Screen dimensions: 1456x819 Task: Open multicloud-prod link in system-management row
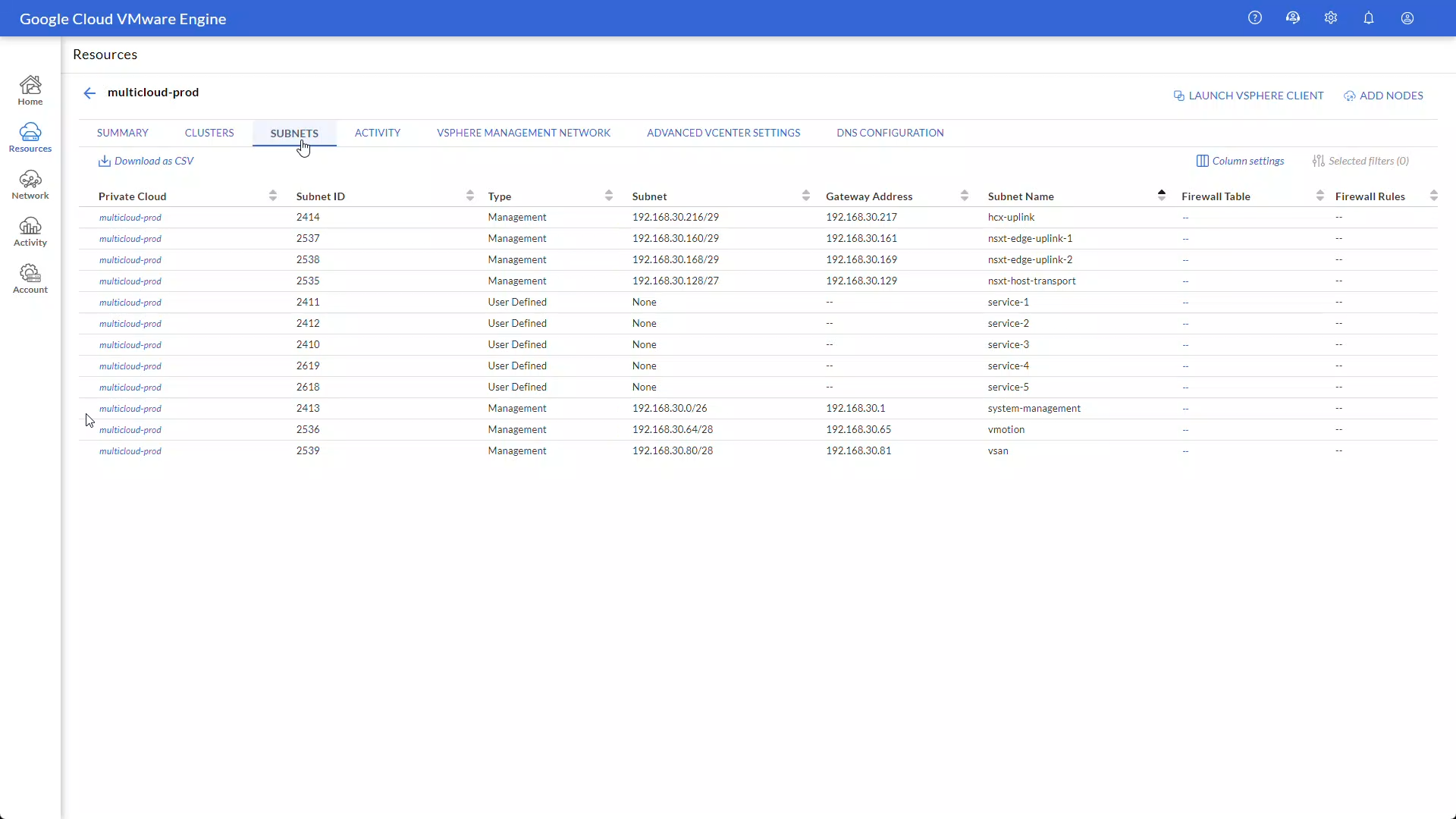point(130,409)
